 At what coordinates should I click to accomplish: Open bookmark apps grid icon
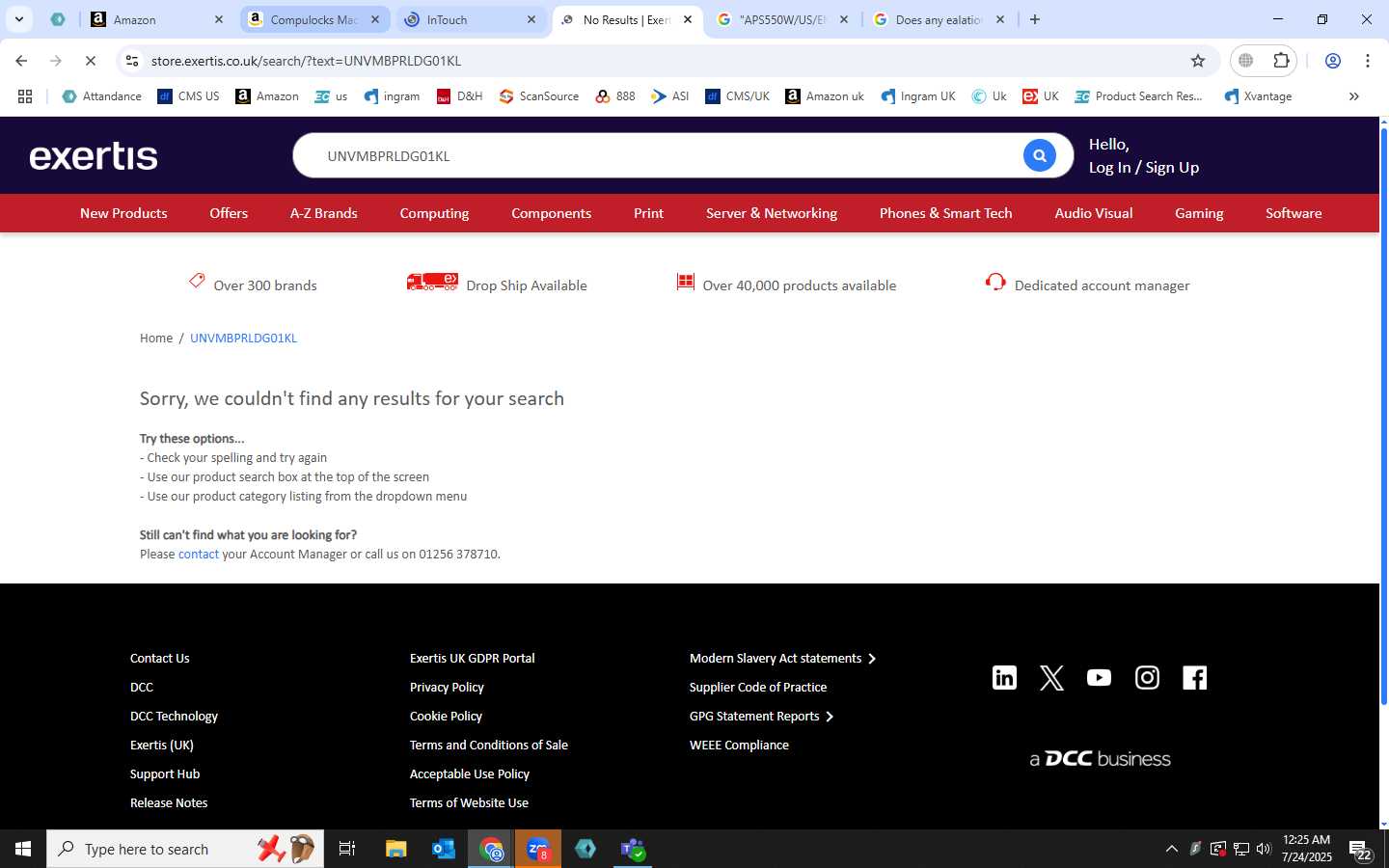[25, 96]
